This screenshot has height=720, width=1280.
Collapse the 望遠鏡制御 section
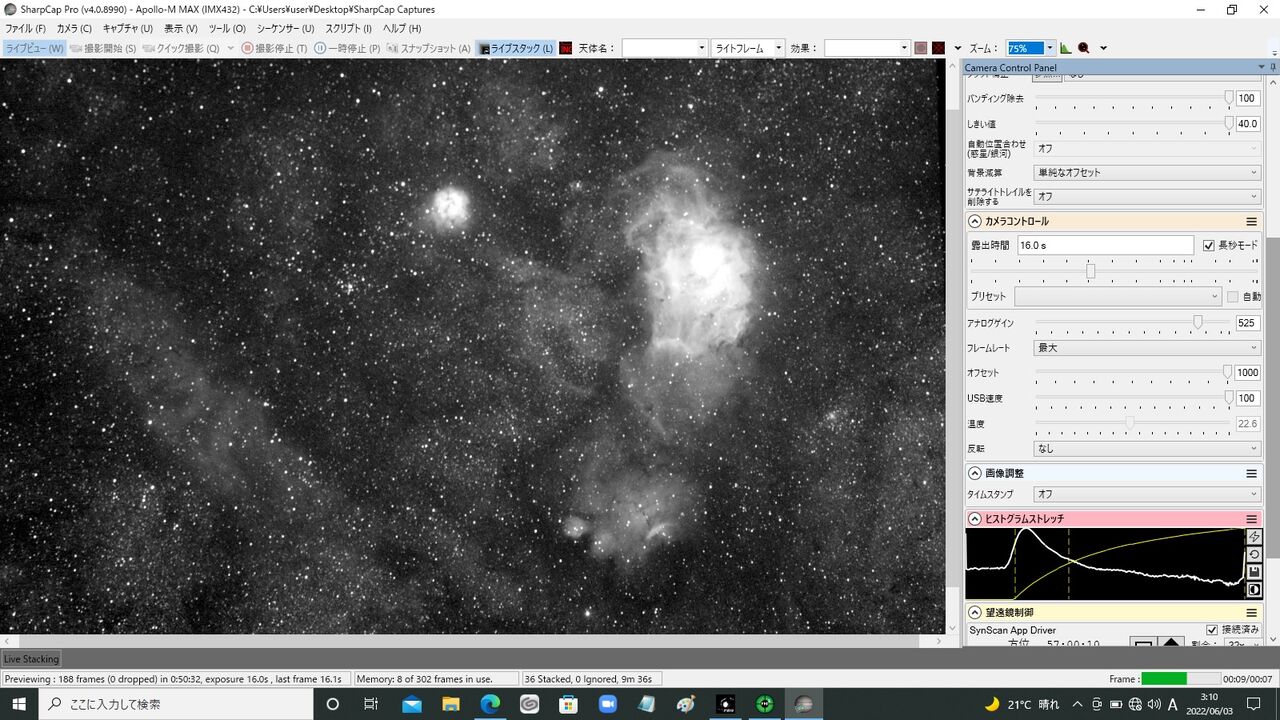pyautogui.click(x=975, y=612)
